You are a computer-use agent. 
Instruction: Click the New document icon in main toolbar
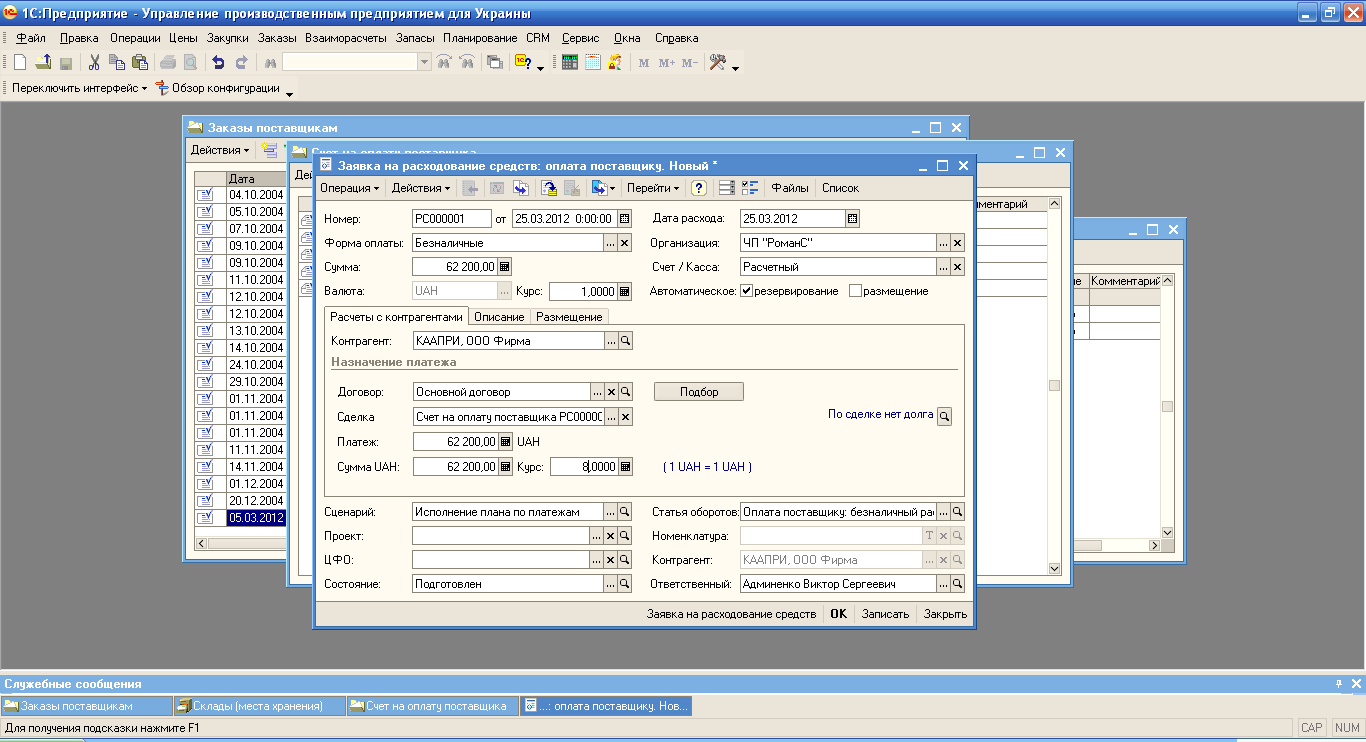20,62
